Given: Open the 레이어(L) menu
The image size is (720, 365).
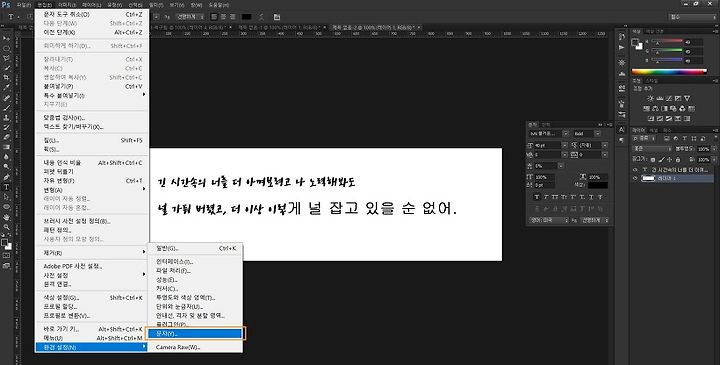Looking at the screenshot, I should tap(92, 5).
